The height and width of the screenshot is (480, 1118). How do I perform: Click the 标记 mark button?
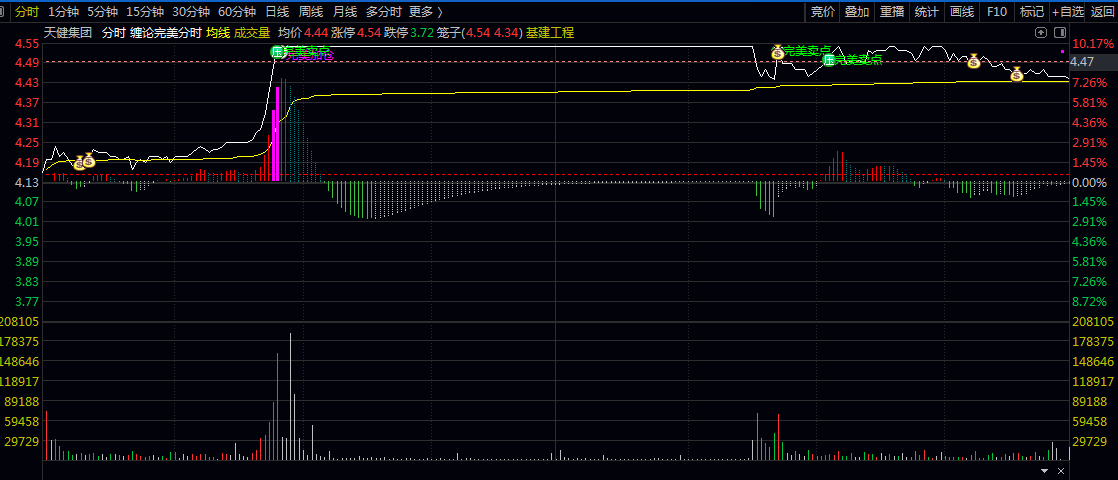[1032, 11]
